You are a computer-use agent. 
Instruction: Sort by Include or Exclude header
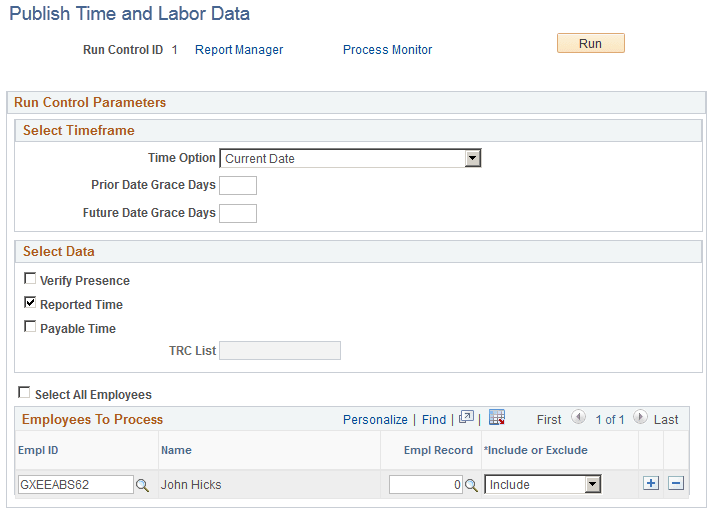click(x=536, y=450)
